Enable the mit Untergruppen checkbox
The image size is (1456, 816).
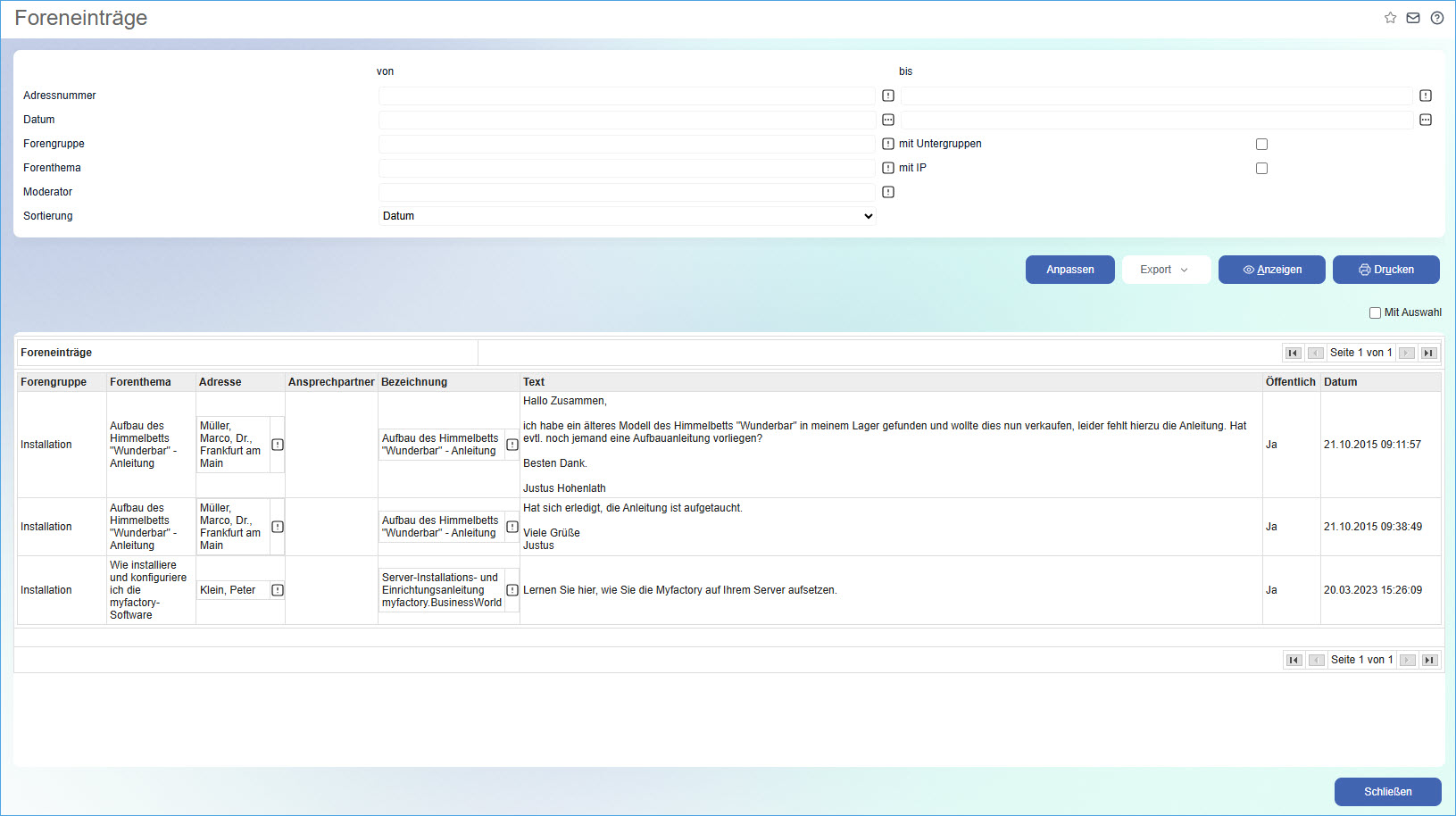click(1261, 144)
